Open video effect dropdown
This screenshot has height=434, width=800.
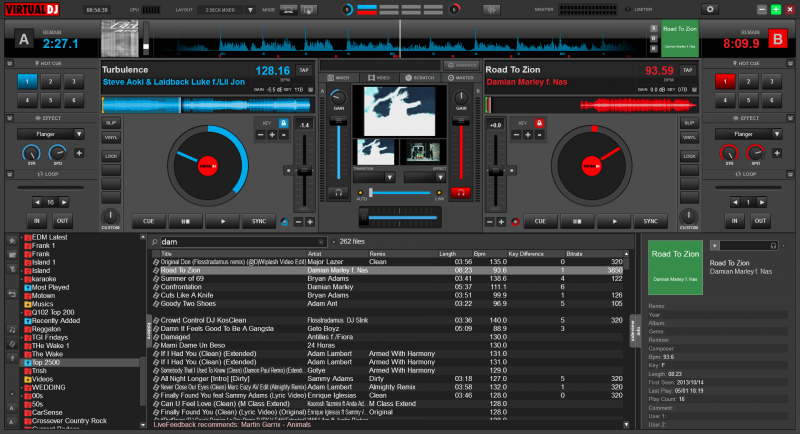coord(425,177)
